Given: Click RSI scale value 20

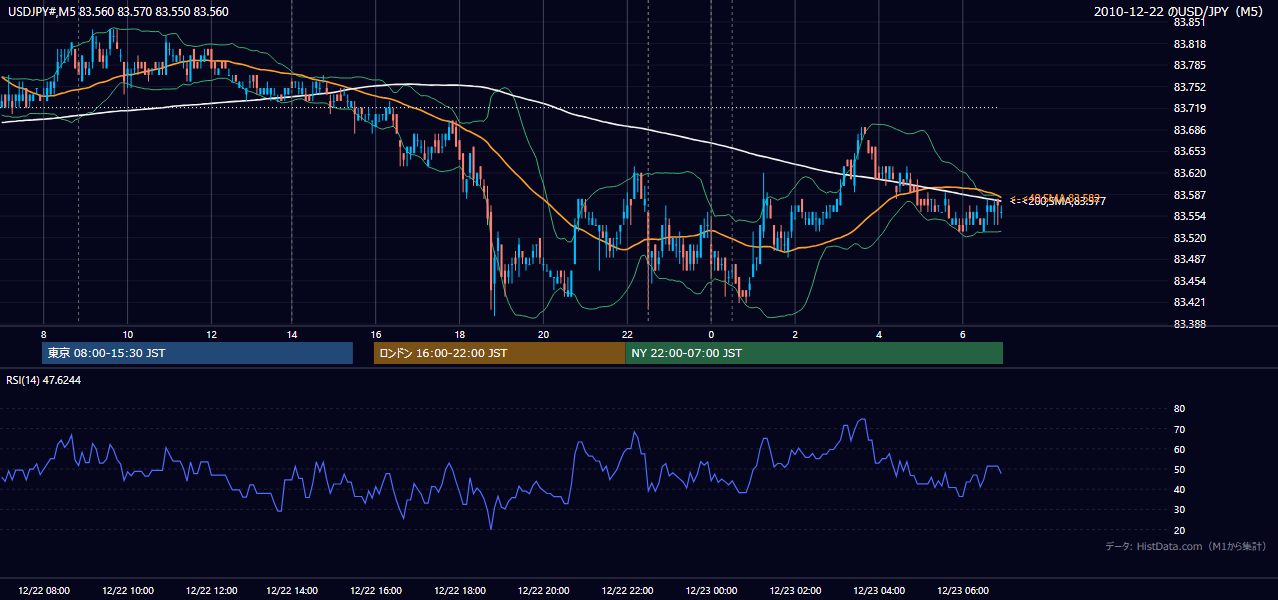Looking at the screenshot, I should (1179, 530).
